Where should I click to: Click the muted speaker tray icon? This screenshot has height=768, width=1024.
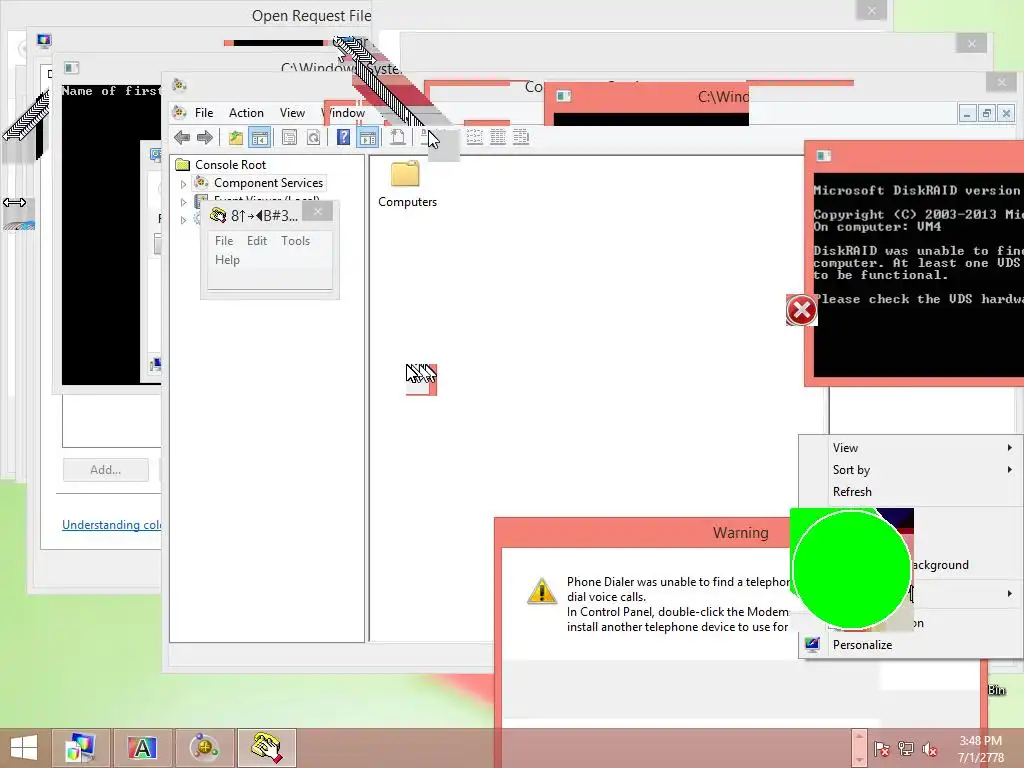click(x=930, y=749)
